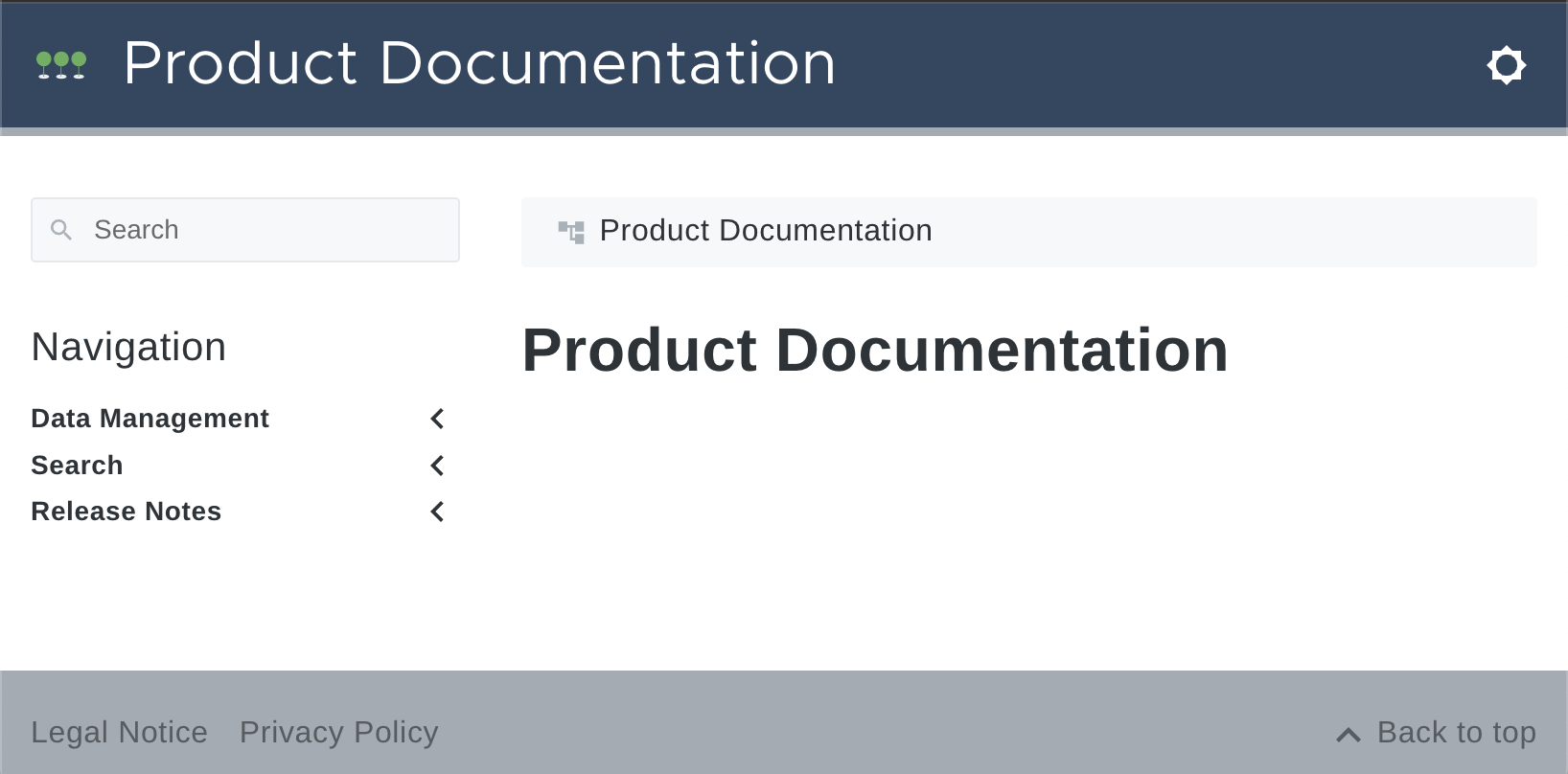The width and height of the screenshot is (1568, 774).
Task: Open the Release Notes navigation item
Action: [126, 512]
